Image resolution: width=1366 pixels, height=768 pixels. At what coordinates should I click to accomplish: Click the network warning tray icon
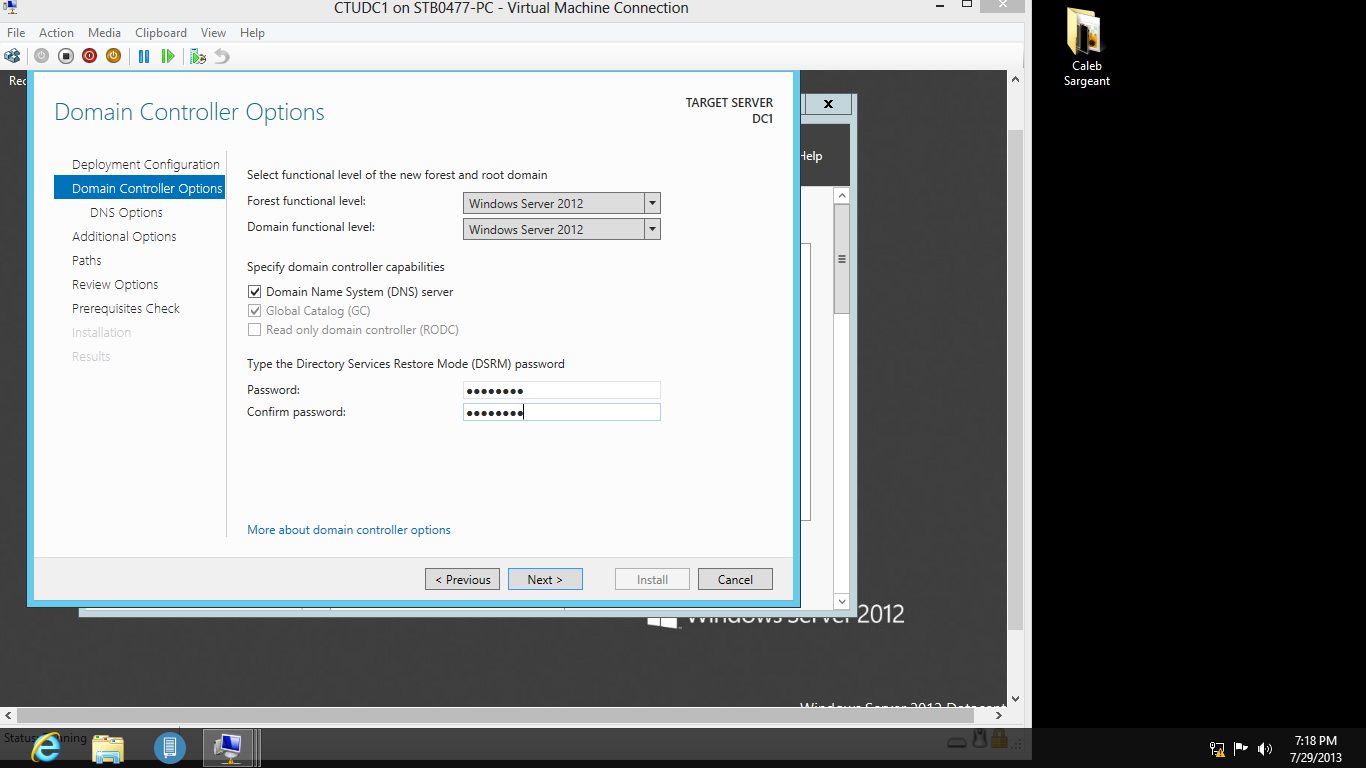[1217, 748]
